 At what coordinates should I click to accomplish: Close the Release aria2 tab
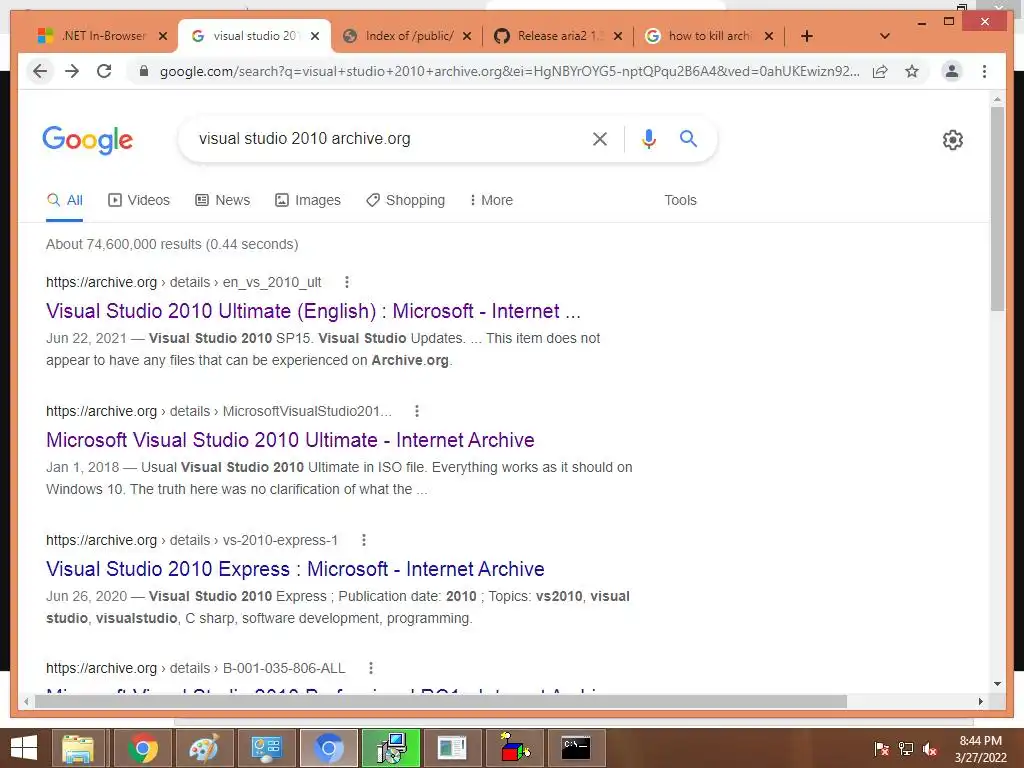618,36
